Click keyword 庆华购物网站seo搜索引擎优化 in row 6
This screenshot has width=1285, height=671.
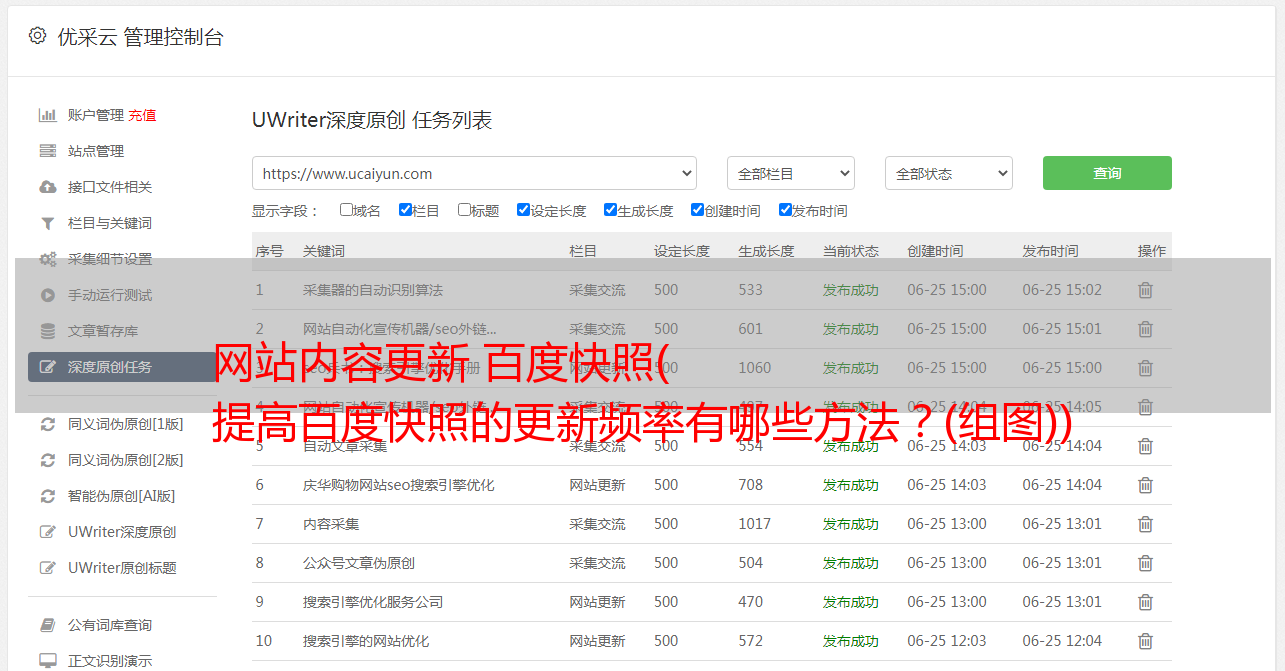(398, 485)
